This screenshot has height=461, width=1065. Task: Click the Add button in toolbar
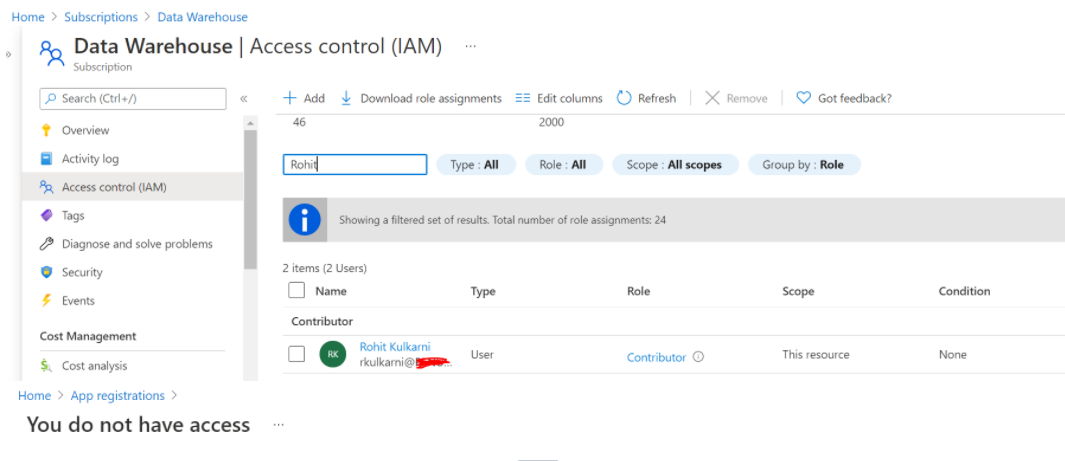(304, 98)
